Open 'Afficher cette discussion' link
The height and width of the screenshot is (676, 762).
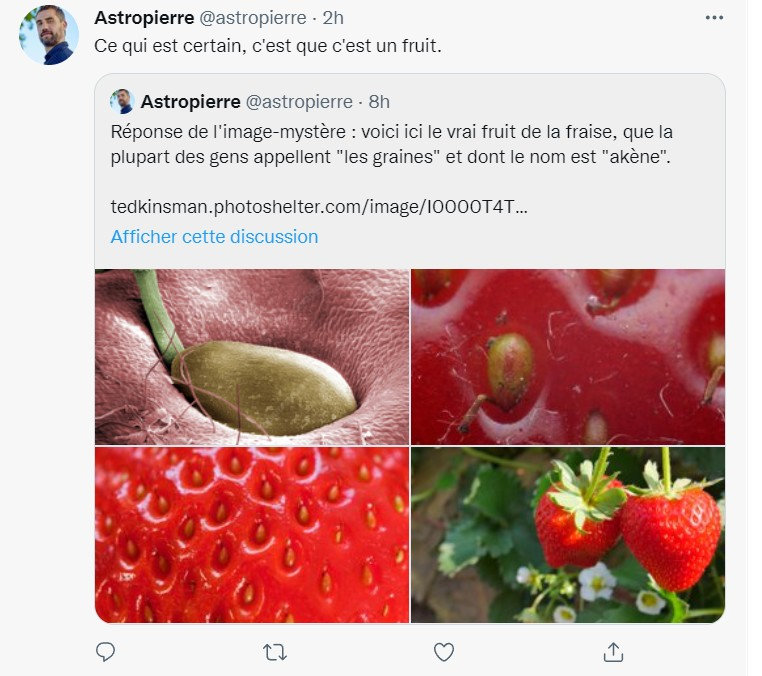pos(214,237)
